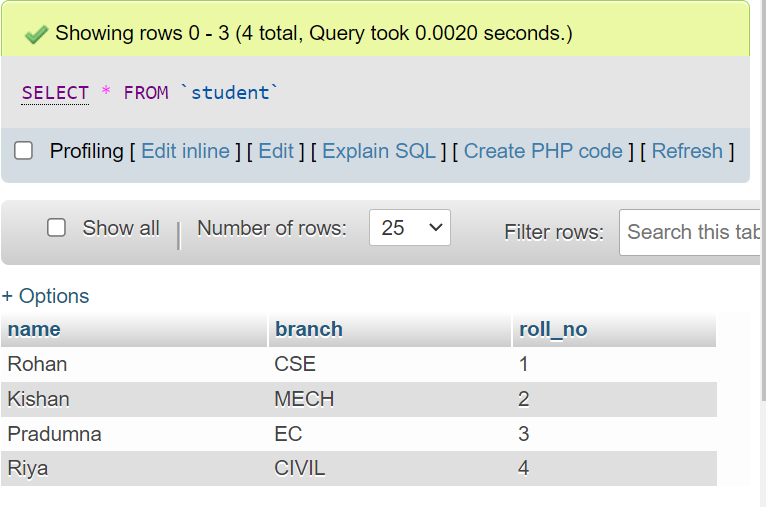
Task: Select the MECH branch cell
Action: tap(304, 399)
